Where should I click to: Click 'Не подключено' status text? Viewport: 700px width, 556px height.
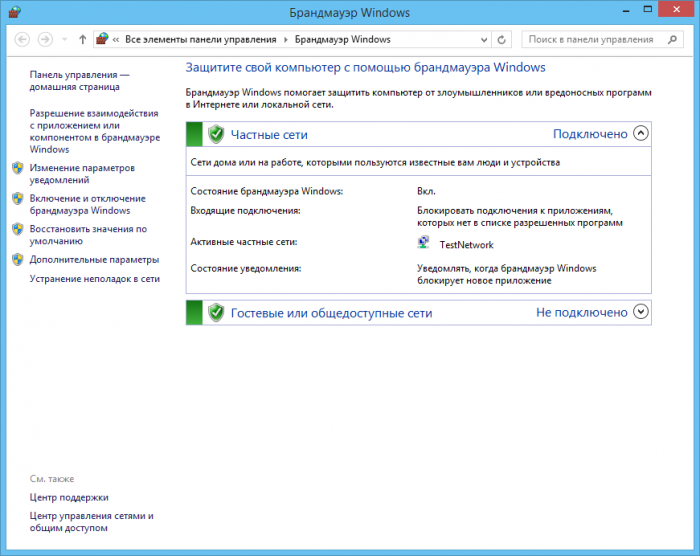pos(582,313)
